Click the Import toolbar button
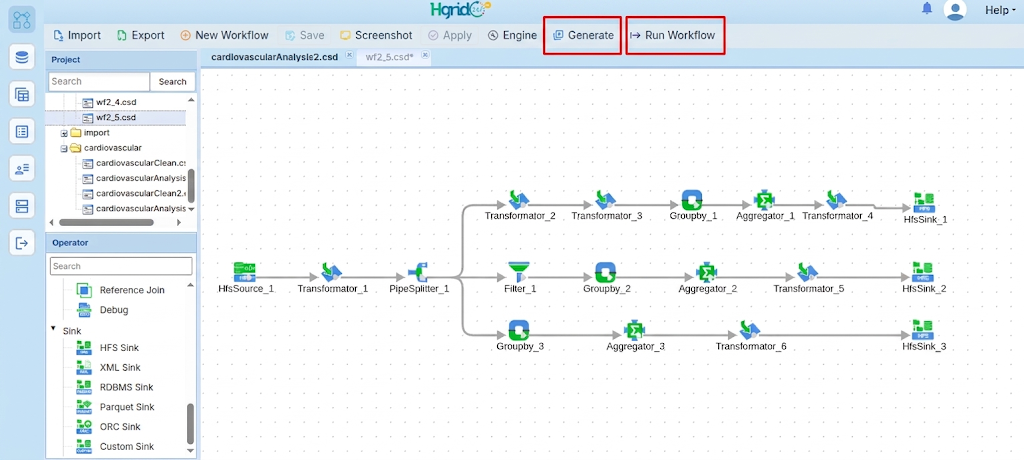 77,35
